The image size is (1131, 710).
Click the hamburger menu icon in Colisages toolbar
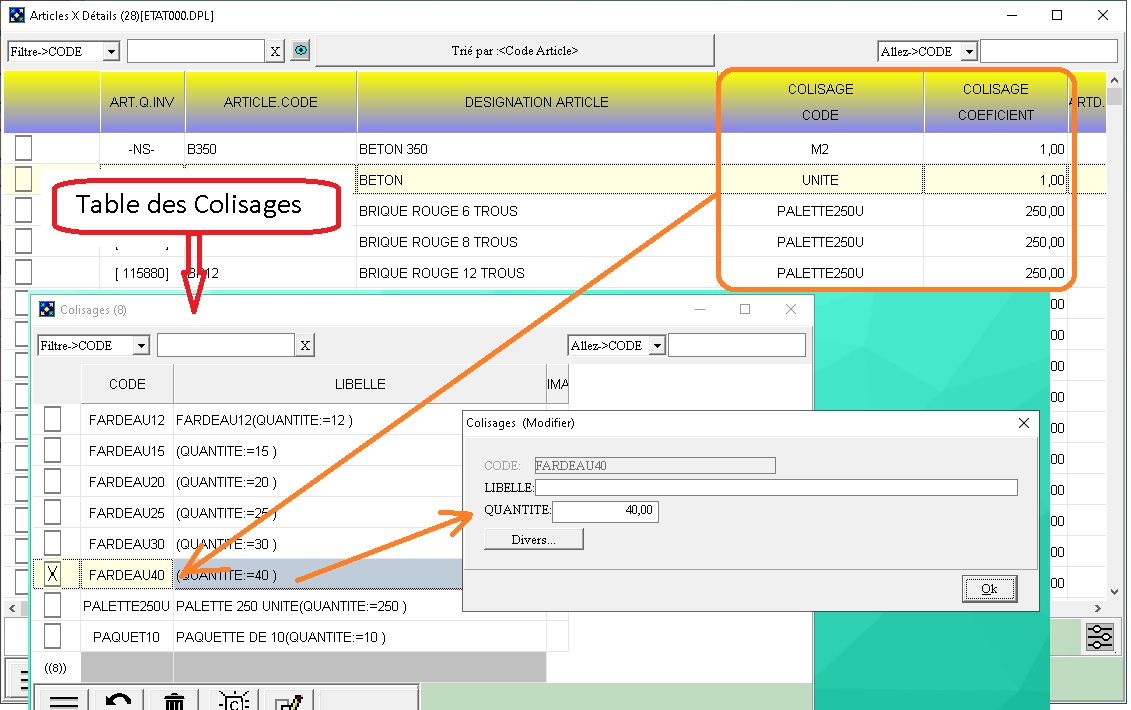(x=63, y=700)
